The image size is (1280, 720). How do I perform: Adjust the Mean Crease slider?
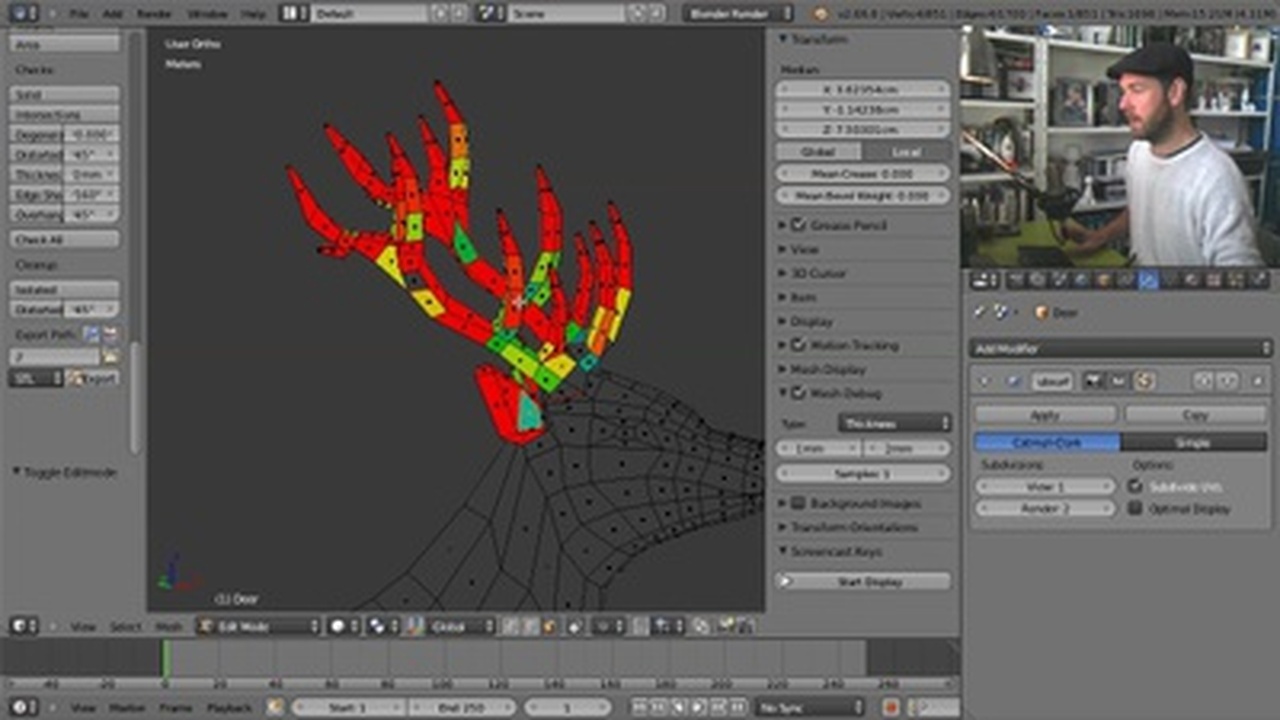(x=862, y=173)
